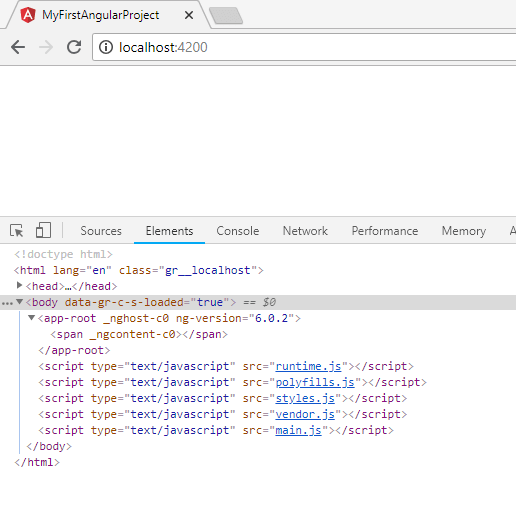View site information icon in address bar

click(x=106, y=47)
